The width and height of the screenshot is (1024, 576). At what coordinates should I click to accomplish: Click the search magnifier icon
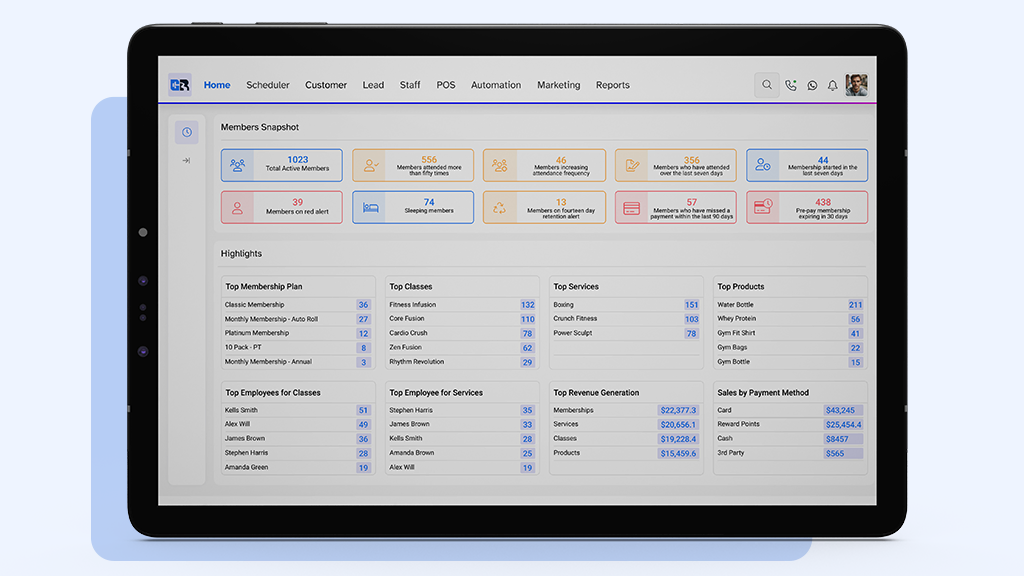pyautogui.click(x=767, y=85)
